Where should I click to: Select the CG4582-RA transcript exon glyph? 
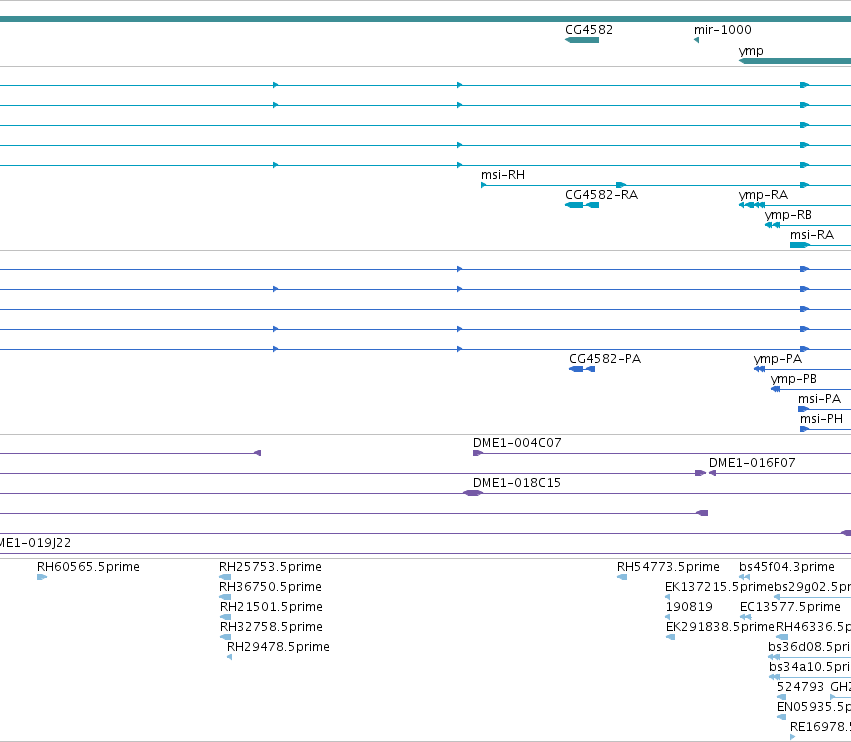[582, 205]
